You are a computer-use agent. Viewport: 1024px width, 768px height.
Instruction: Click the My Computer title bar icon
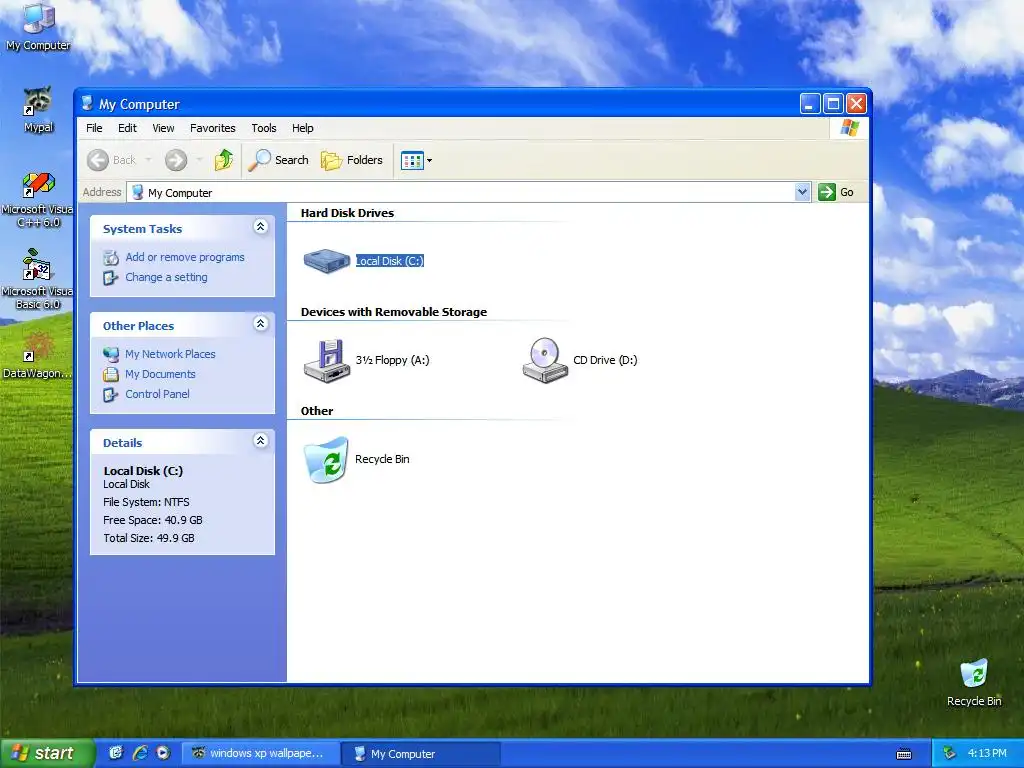pos(88,103)
